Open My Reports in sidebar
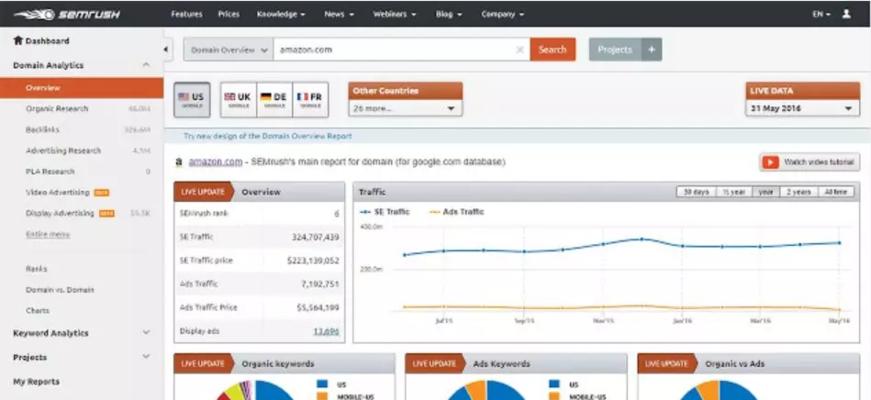 [36, 382]
